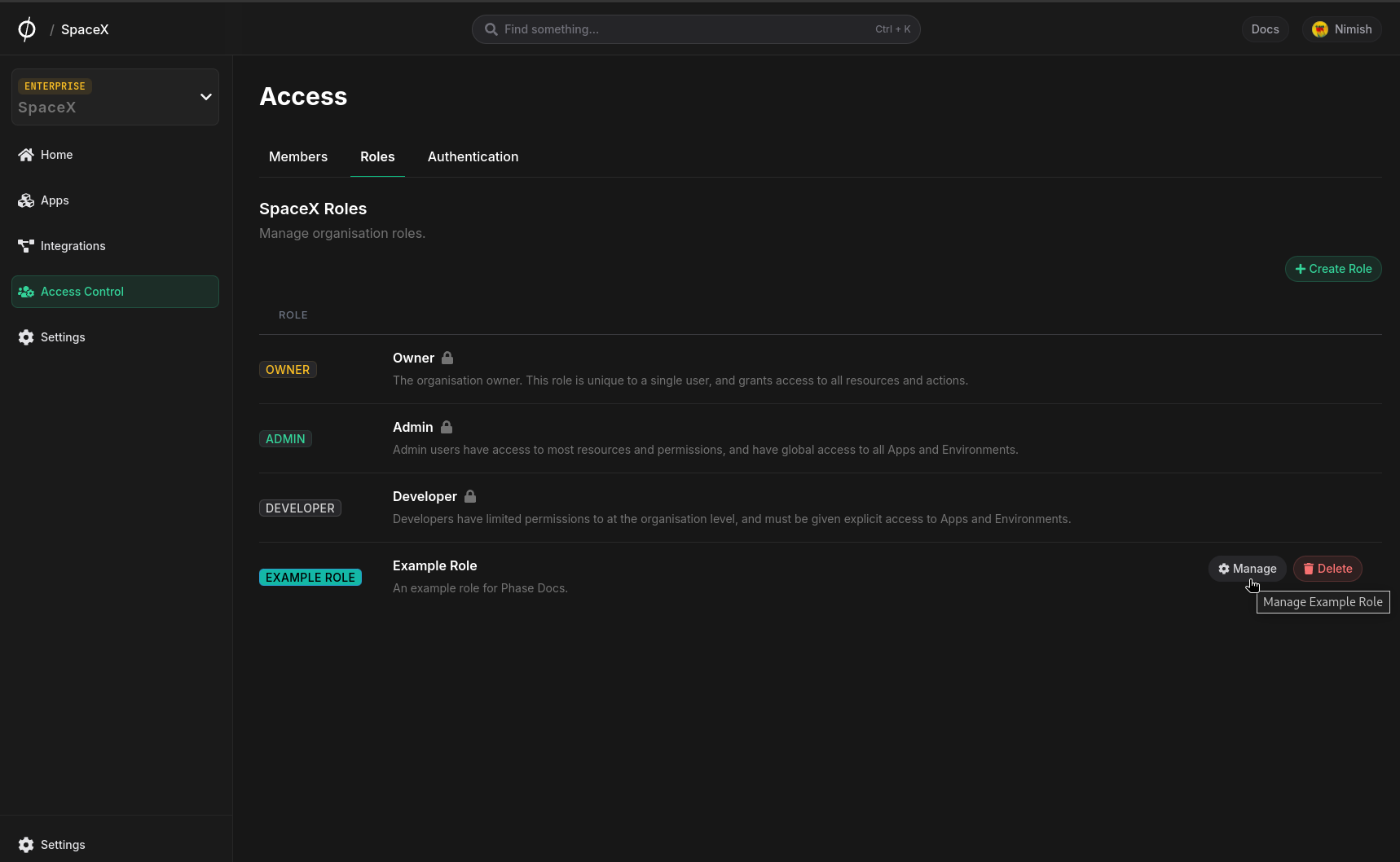The height and width of the screenshot is (862, 1400).
Task: Switch to the Authentication tab
Action: coord(473,156)
